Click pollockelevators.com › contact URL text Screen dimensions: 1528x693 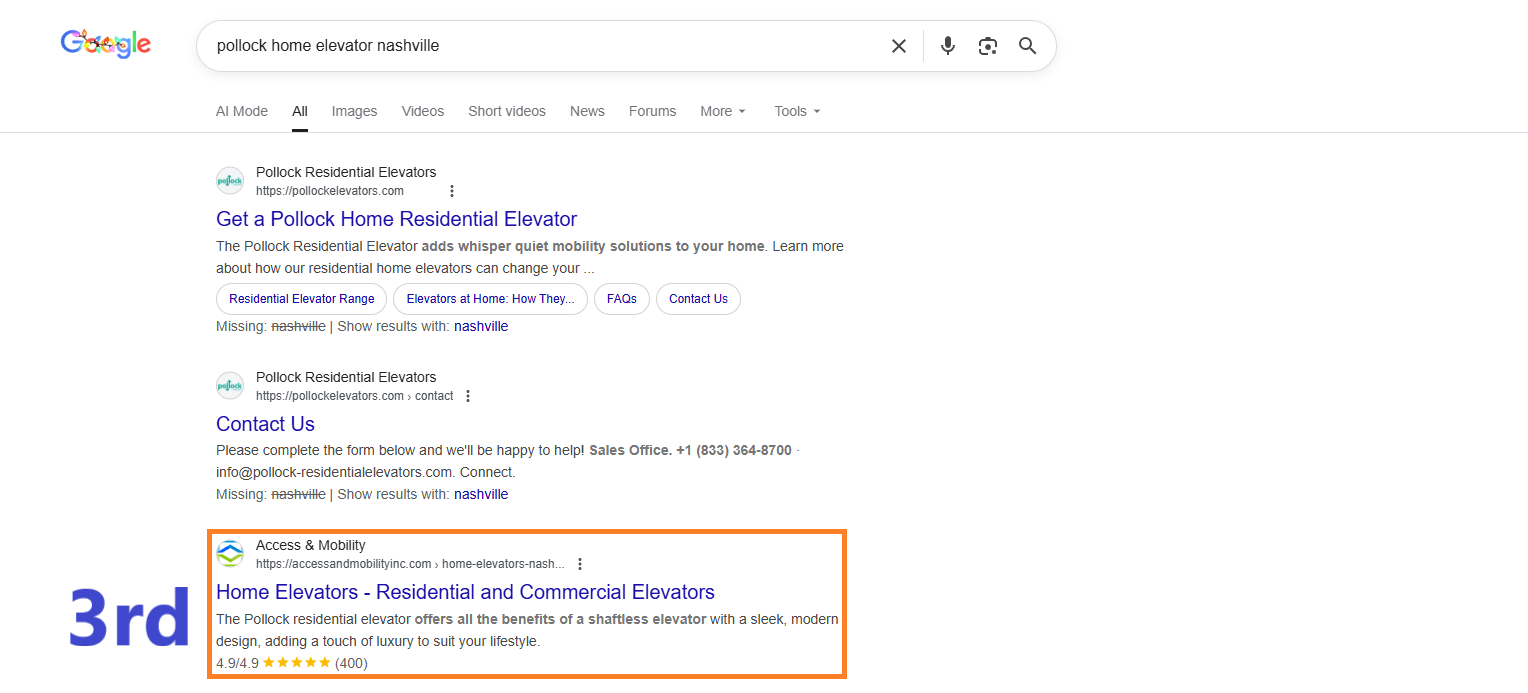click(355, 396)
